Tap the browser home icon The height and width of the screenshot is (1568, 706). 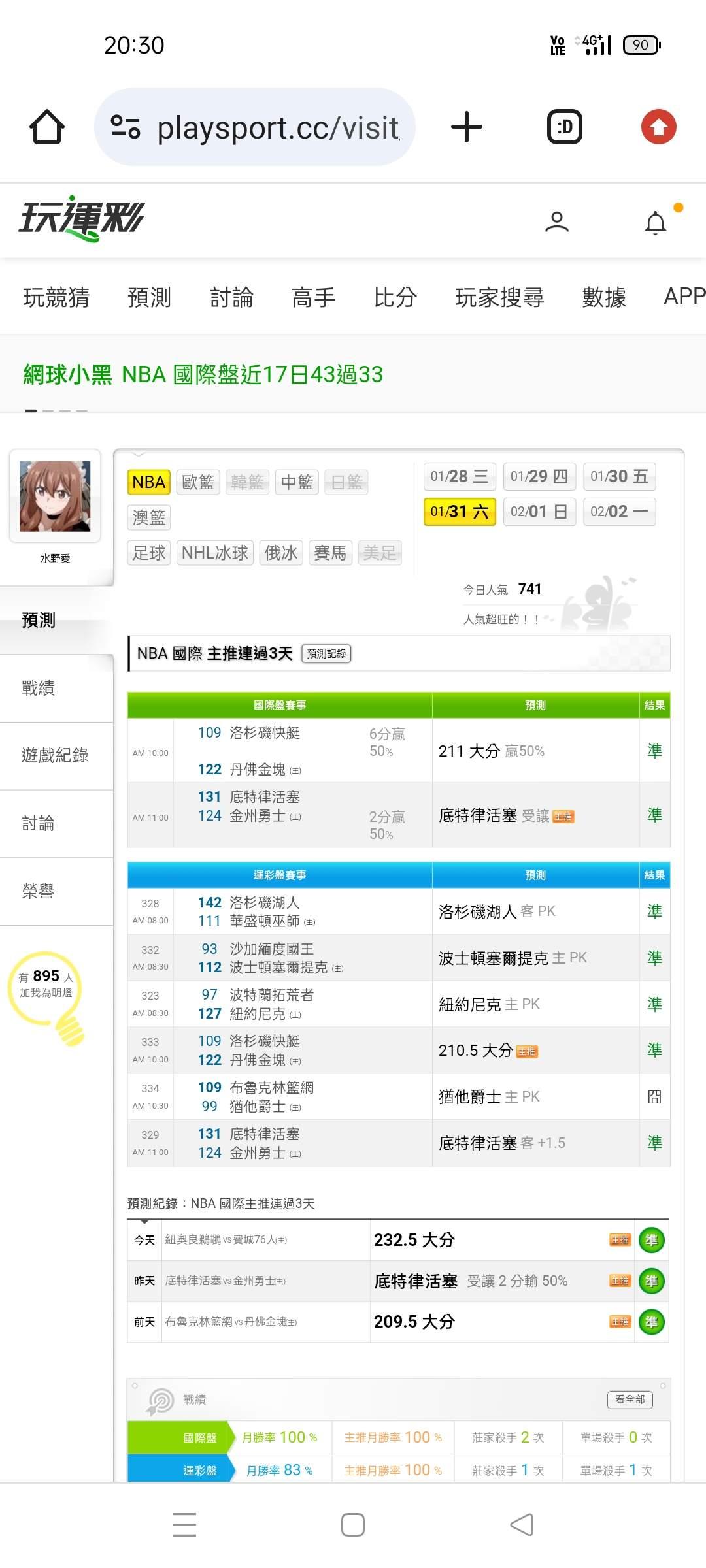47,127
